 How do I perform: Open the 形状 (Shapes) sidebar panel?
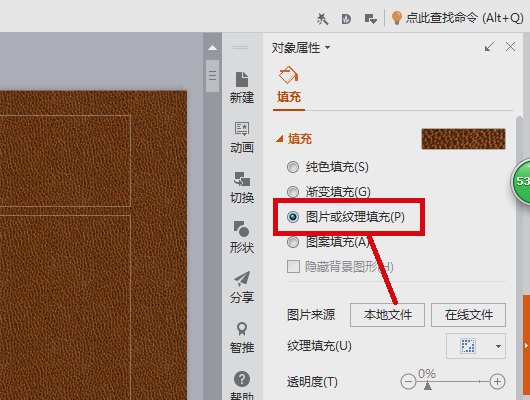point(242,237)
